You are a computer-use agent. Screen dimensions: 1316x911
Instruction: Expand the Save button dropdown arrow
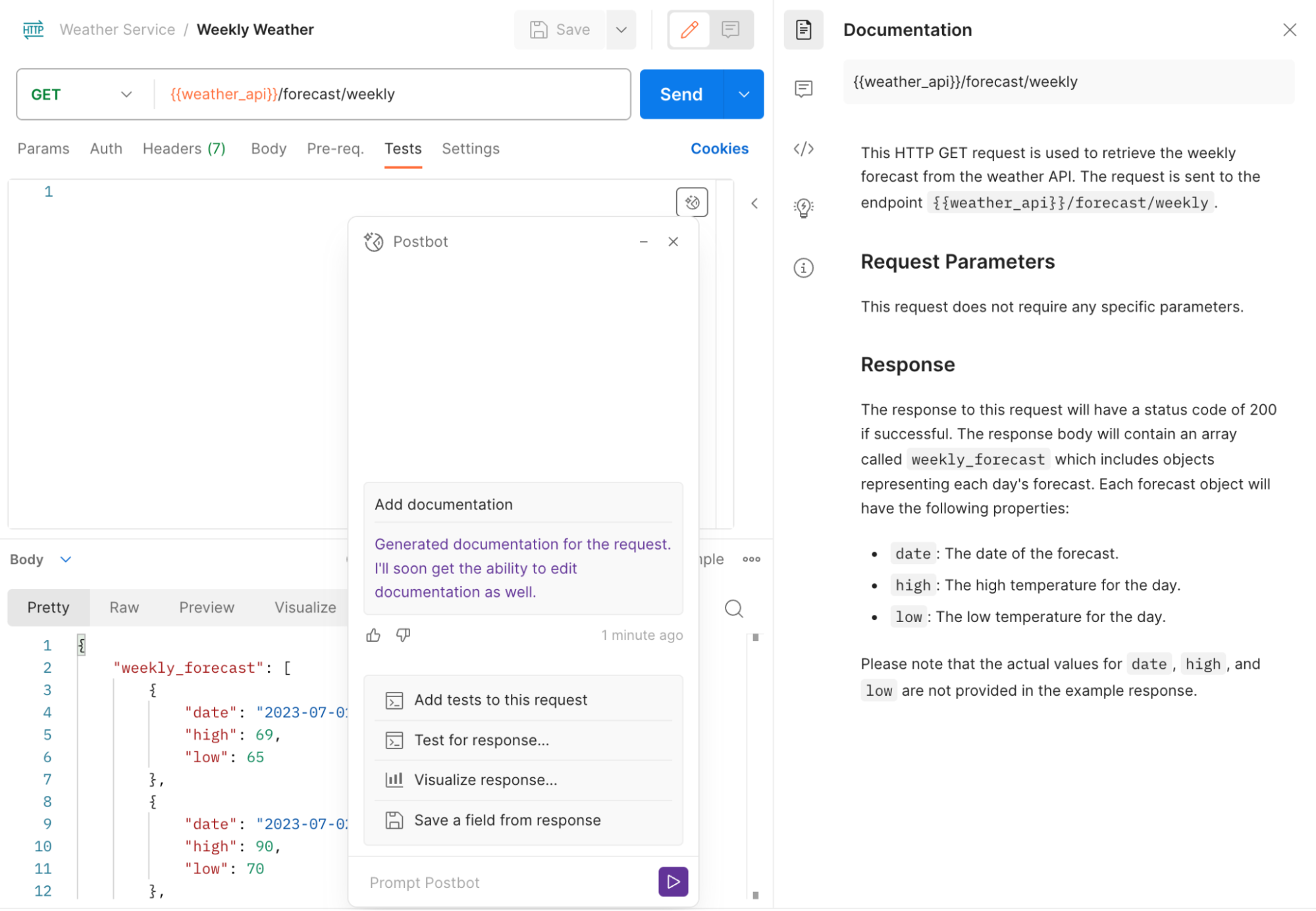[x=622, y=29]
